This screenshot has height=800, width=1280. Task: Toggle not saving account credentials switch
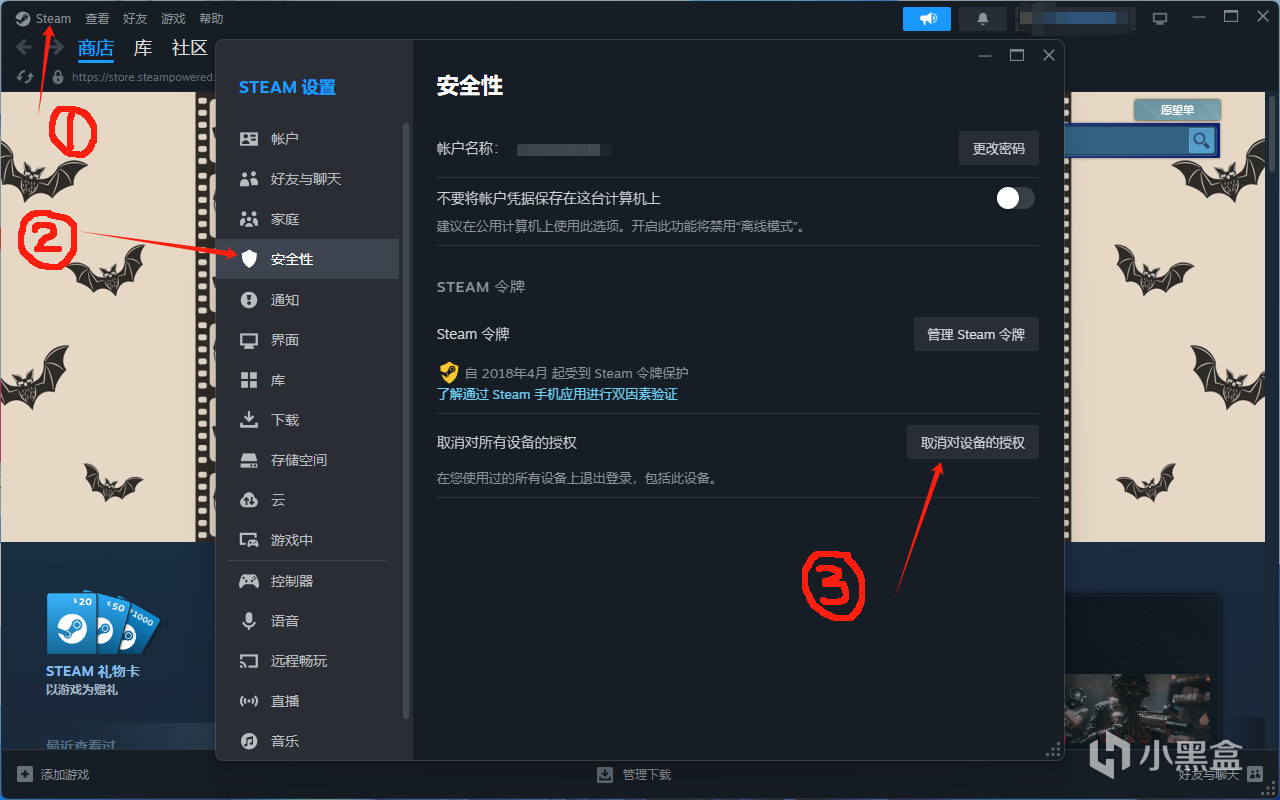(1015, 198)
